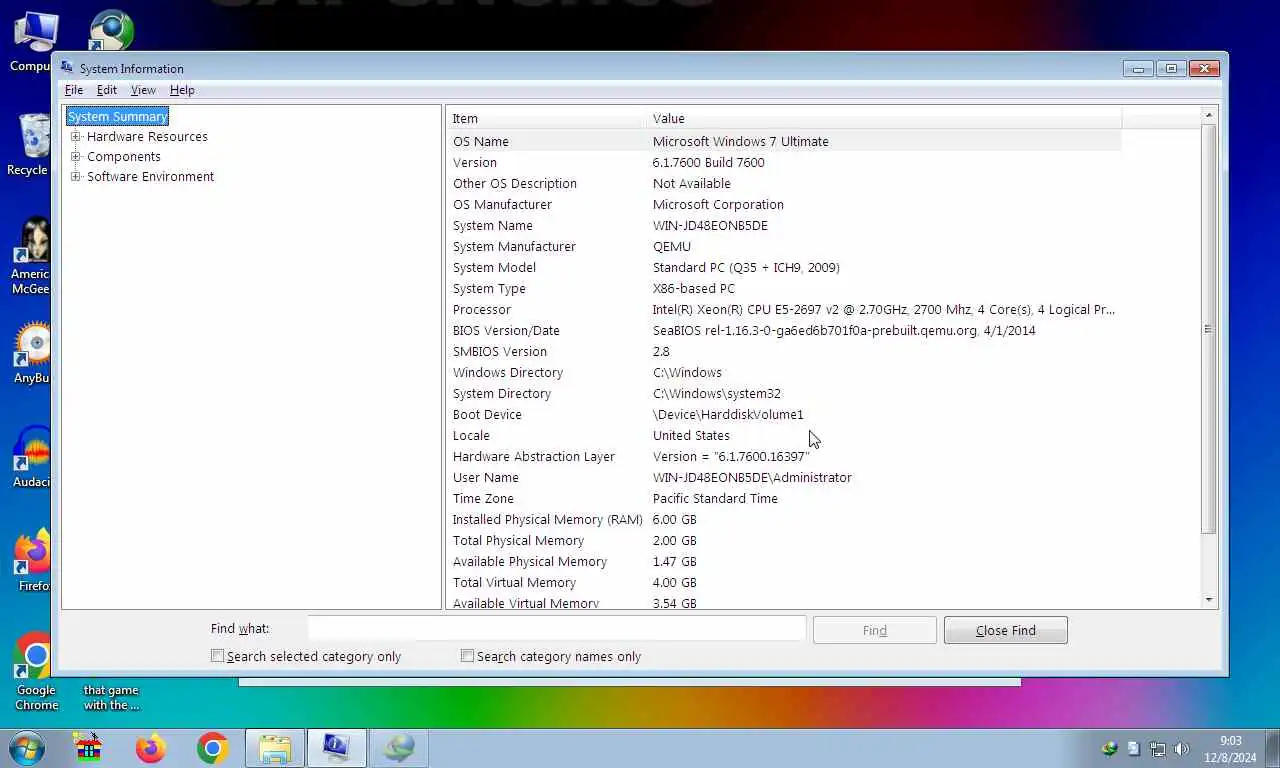Screen dimensions: 1280x768
Task: Select the Audacity desktop shortcut
Action: 33,457
